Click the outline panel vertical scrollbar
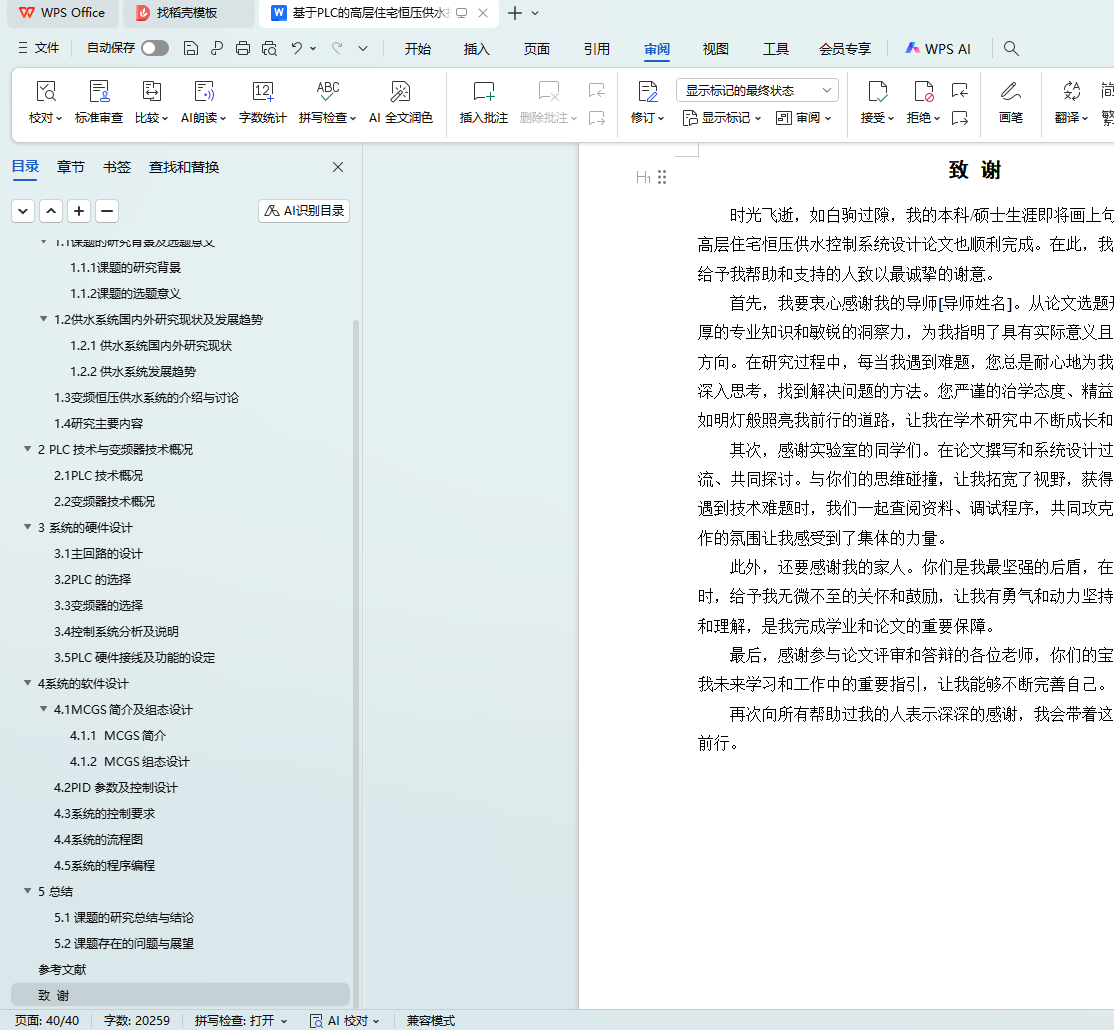The width and height of the screenshot is (1114, 1030). (355, 600)
